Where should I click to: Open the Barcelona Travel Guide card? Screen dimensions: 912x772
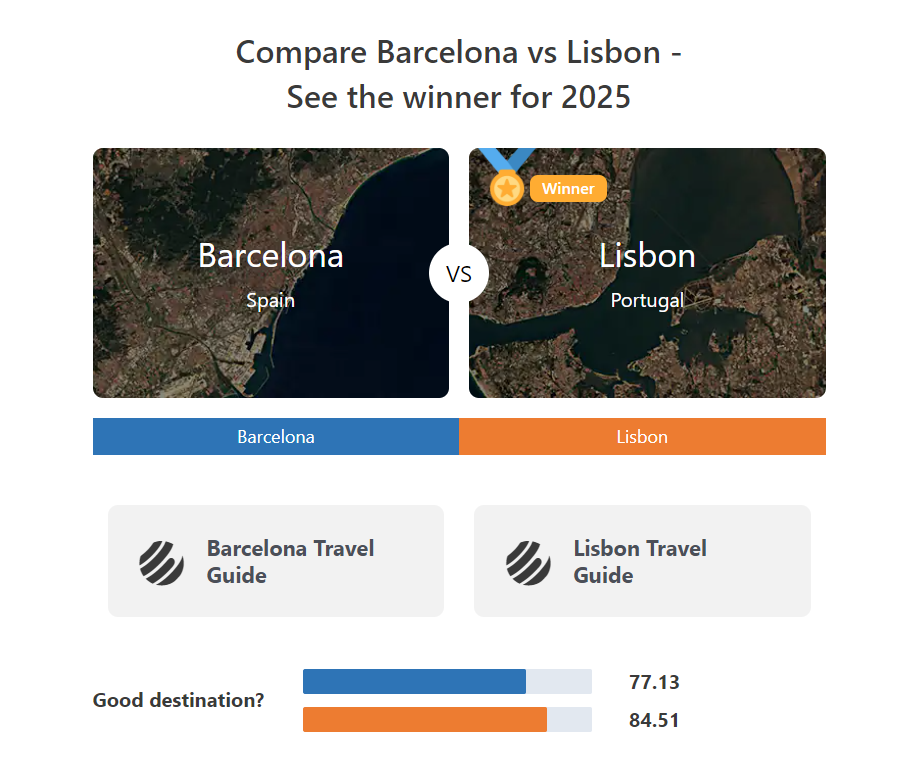point(276,561)
